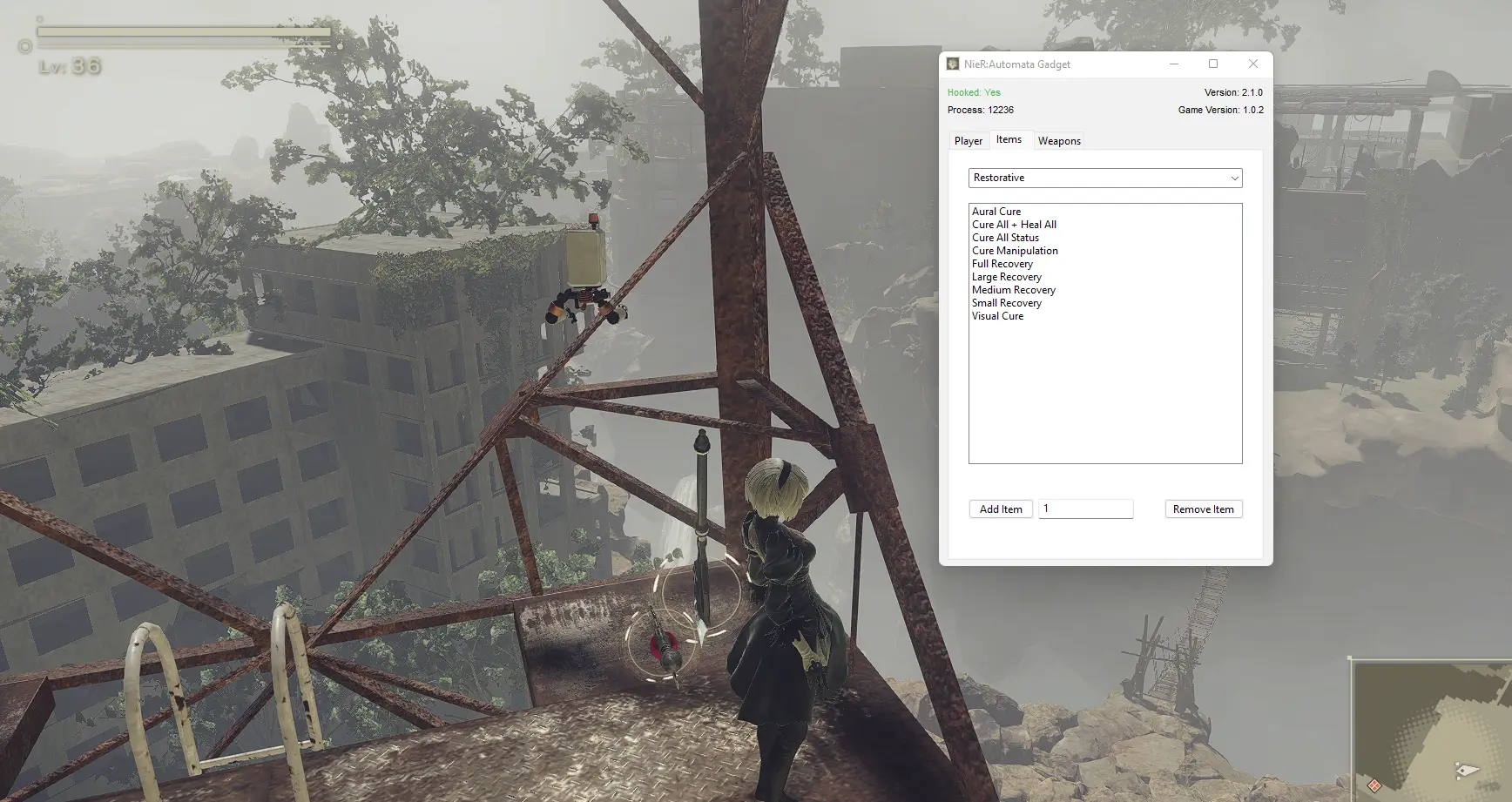
Task: Click the Version: 2.1.0 label
Action: coord(1233,92)
